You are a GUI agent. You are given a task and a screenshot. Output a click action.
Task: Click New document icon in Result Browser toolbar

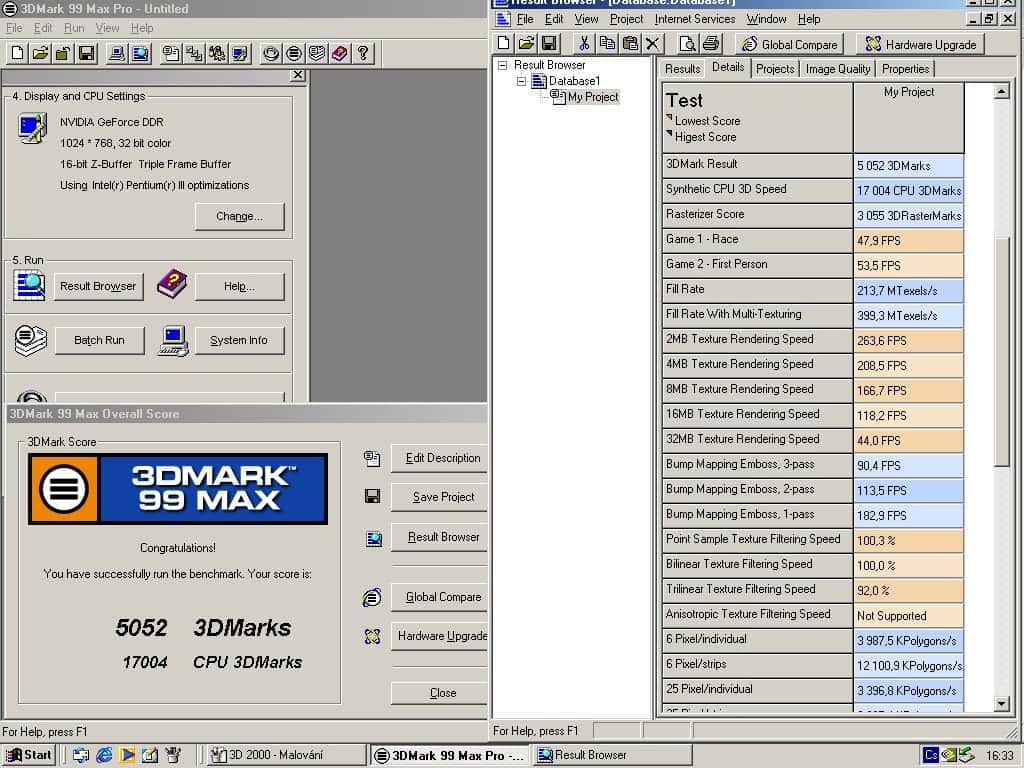tap(504, 44)
